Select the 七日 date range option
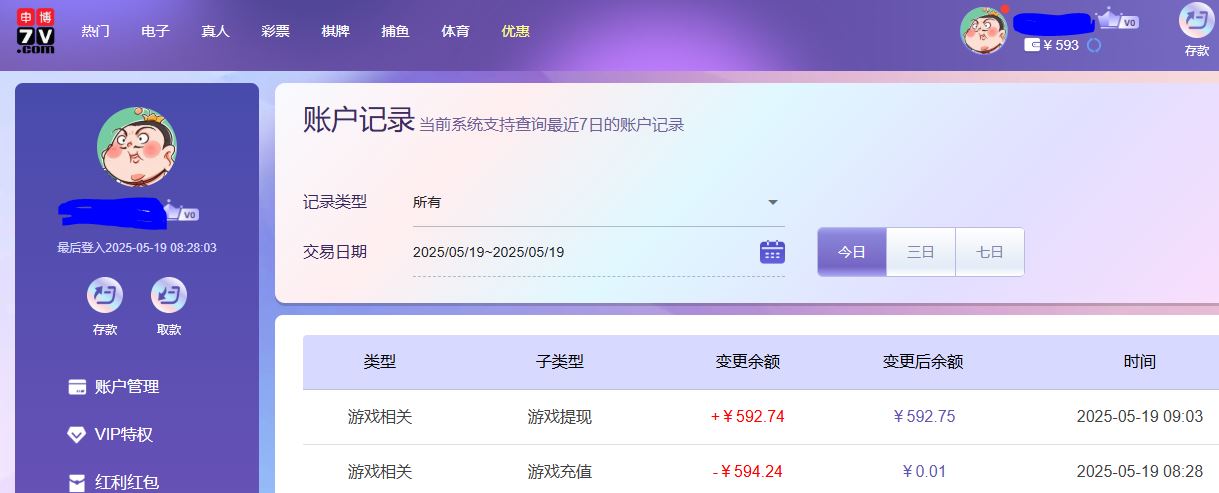 coord(989,252)
